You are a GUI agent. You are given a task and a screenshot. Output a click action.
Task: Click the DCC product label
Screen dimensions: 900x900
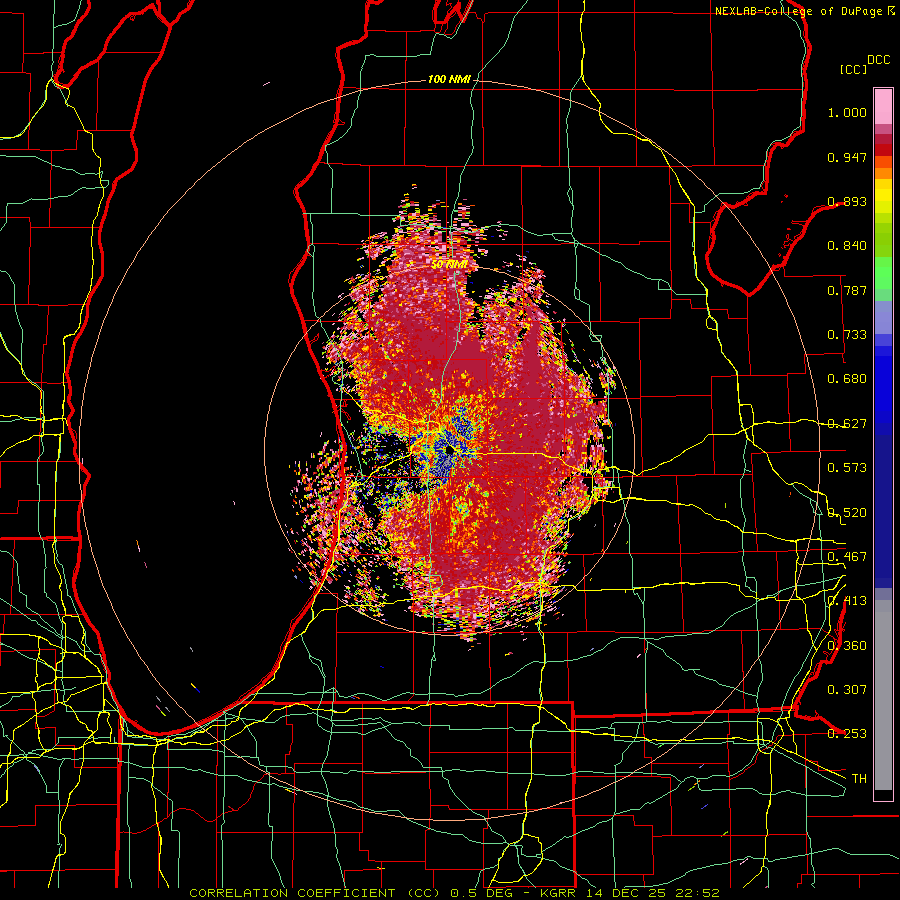[879, 60]
